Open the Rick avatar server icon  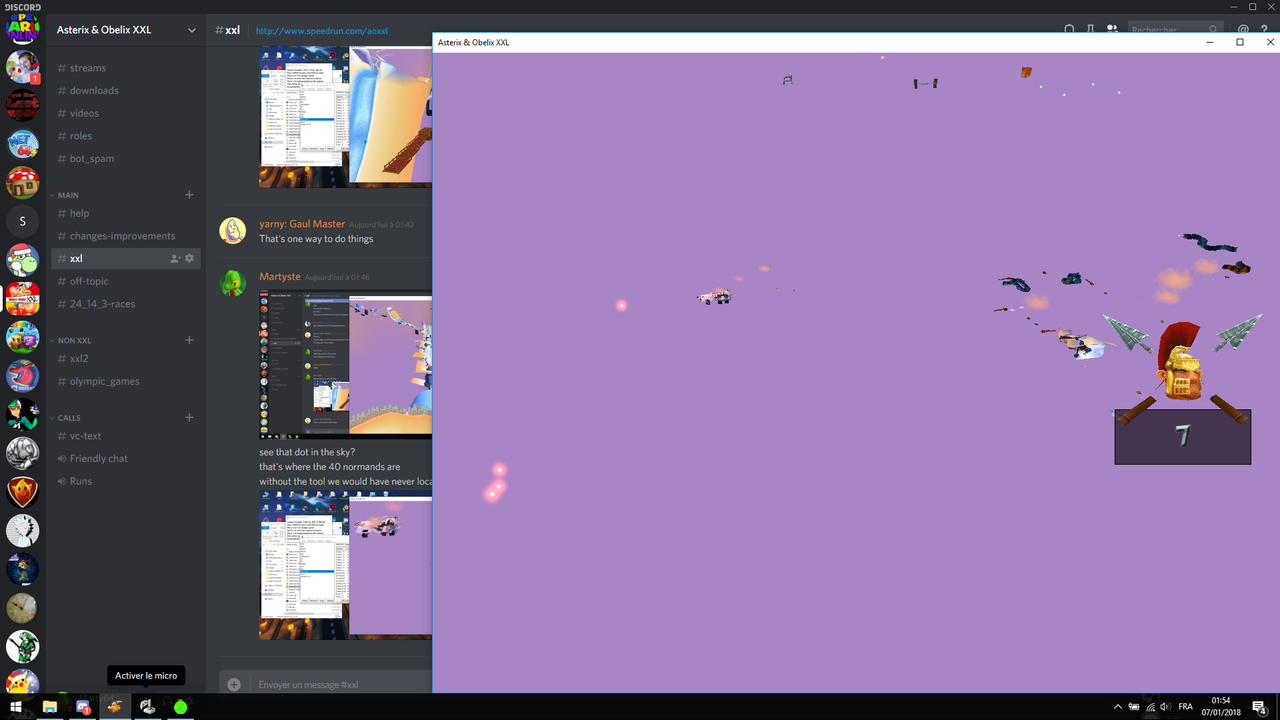tap(22, 531)
